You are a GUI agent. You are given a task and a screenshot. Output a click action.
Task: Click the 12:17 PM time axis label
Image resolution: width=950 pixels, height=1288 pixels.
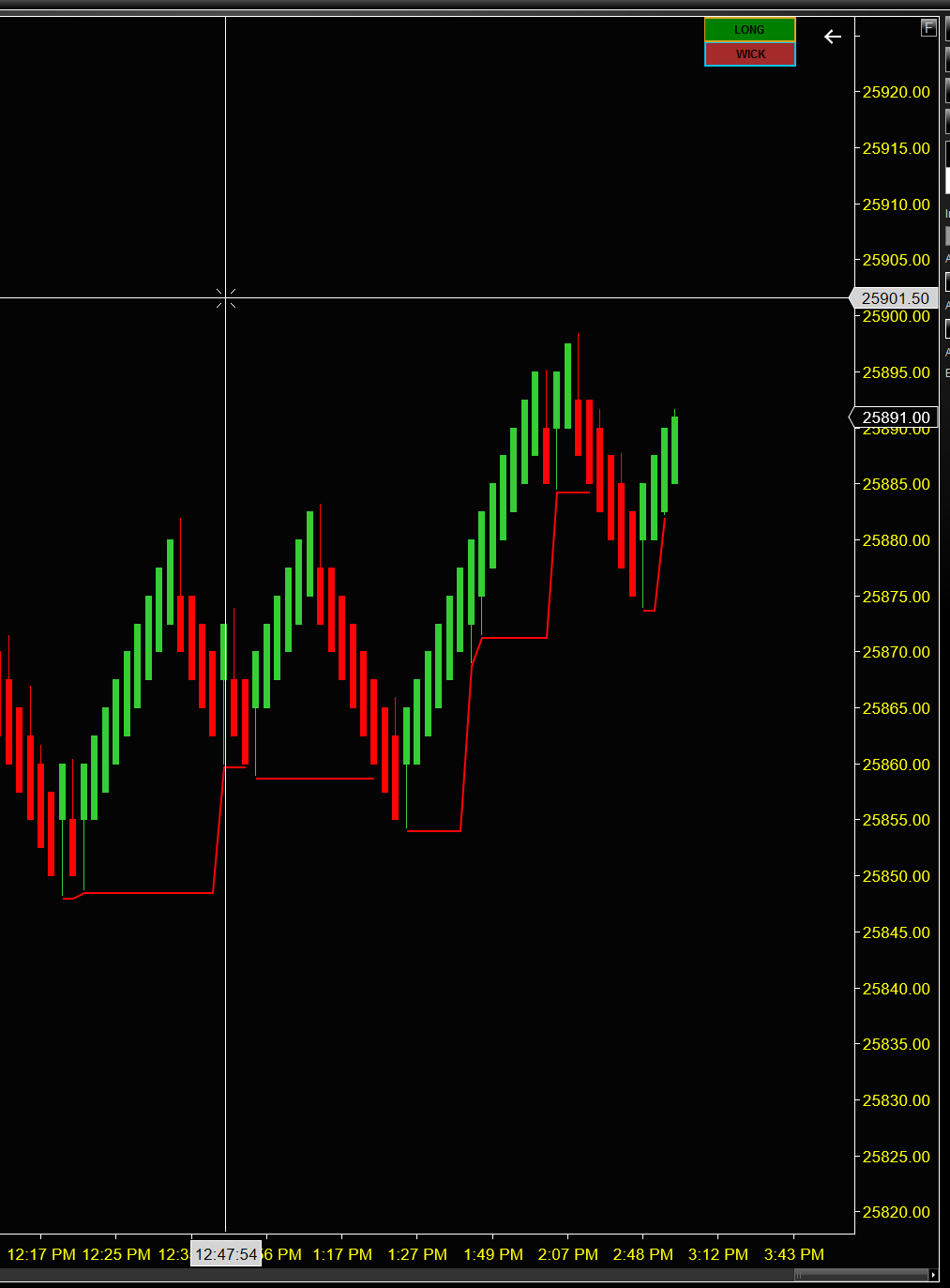[x=41, y=1254]
